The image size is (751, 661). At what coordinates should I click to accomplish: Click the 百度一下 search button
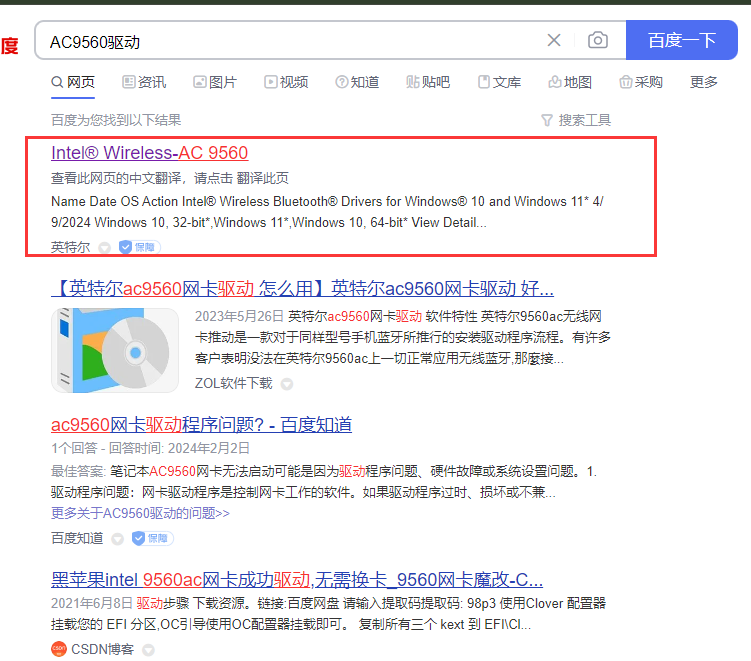tap(682, 40)
